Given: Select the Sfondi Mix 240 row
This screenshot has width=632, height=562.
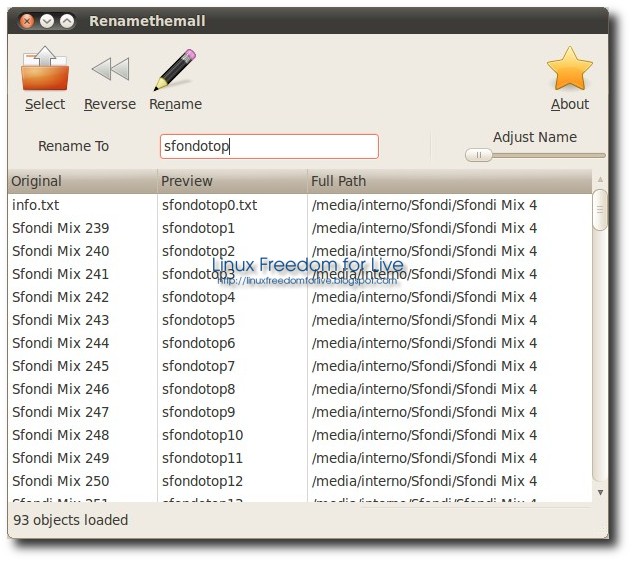Looking at the screenshot, I should (300, 251).
